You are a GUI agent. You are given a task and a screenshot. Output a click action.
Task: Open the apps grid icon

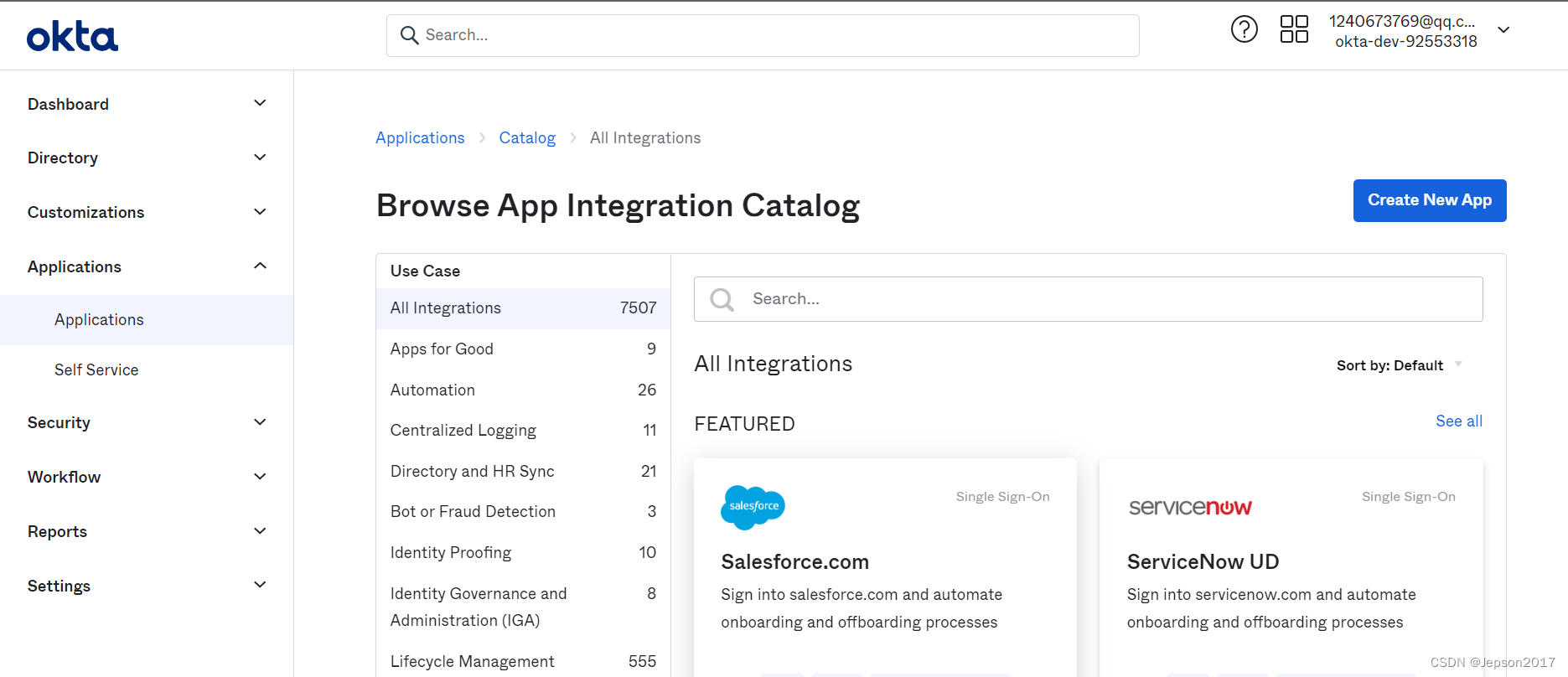coord(1294,29)
